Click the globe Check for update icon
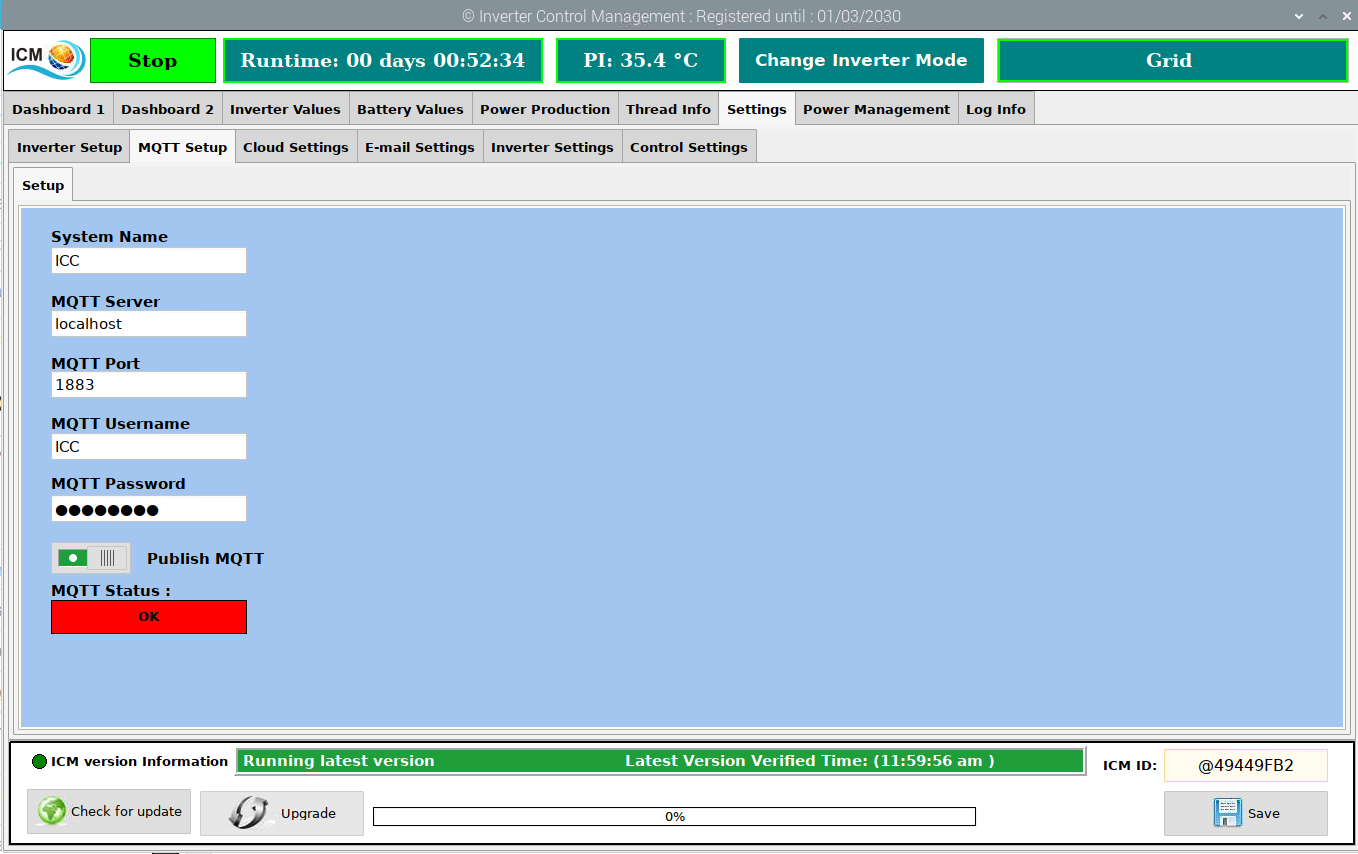 (x=52, y=812)
